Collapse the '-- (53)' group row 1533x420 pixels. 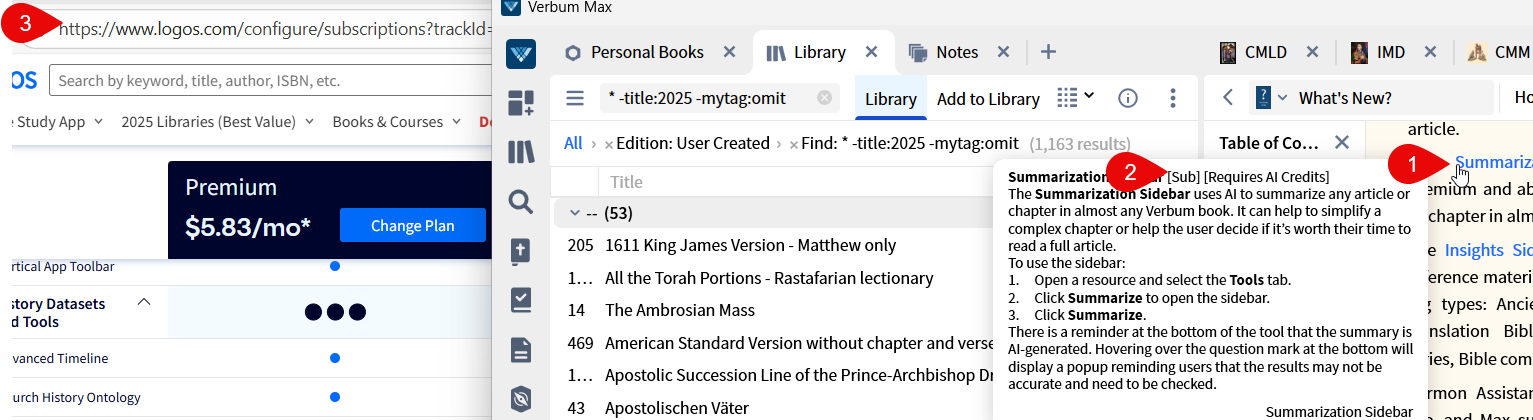[574, 213]
